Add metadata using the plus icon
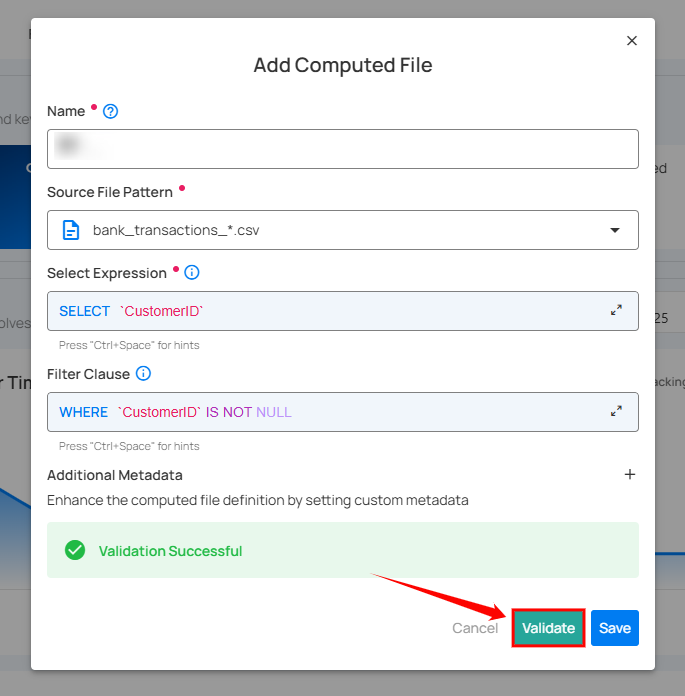Image resolution: width=685 pixels, height=696 pixels. pos(630,475)
